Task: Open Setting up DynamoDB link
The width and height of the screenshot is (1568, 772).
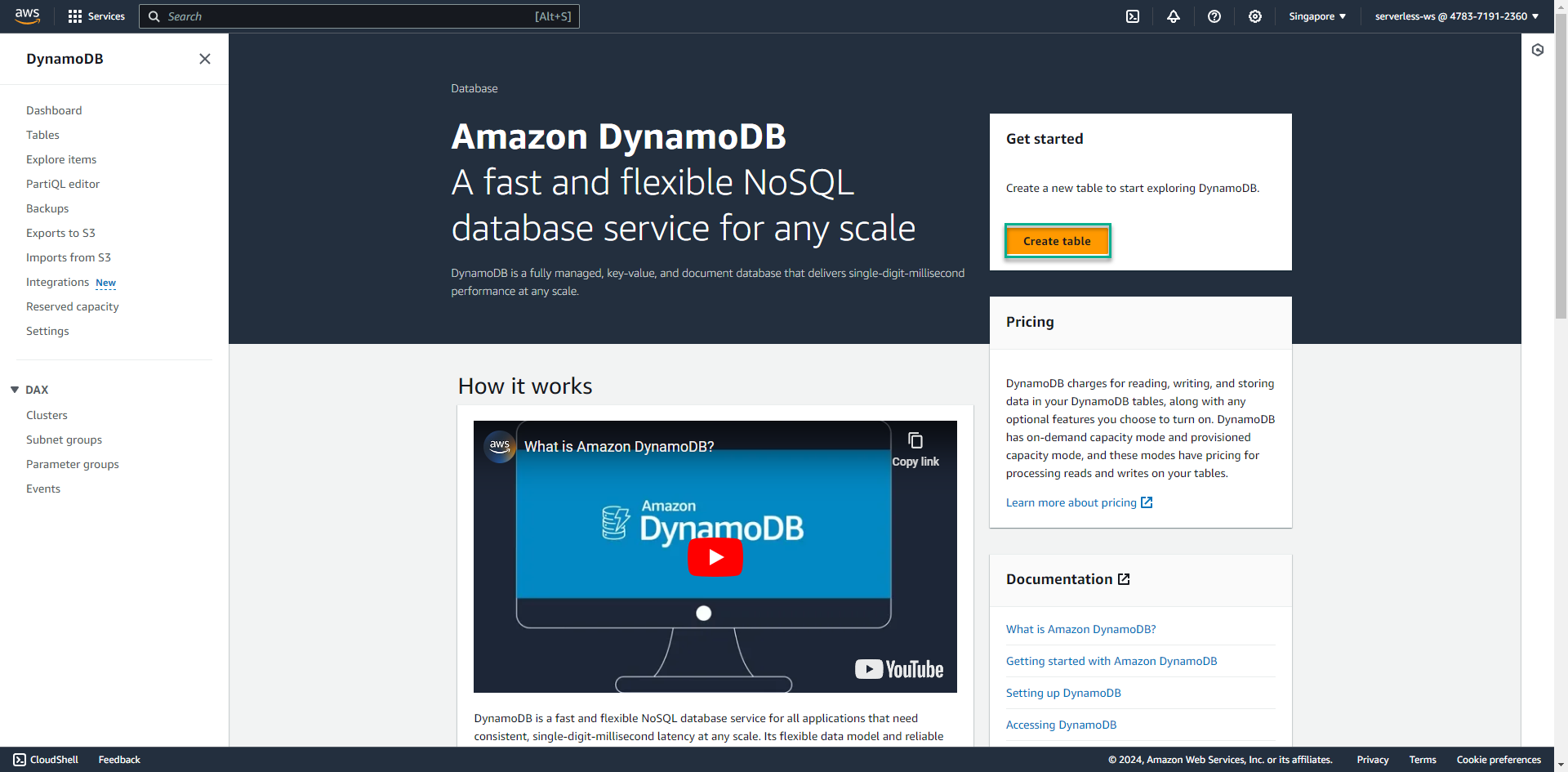Action: coord(1063,693)
